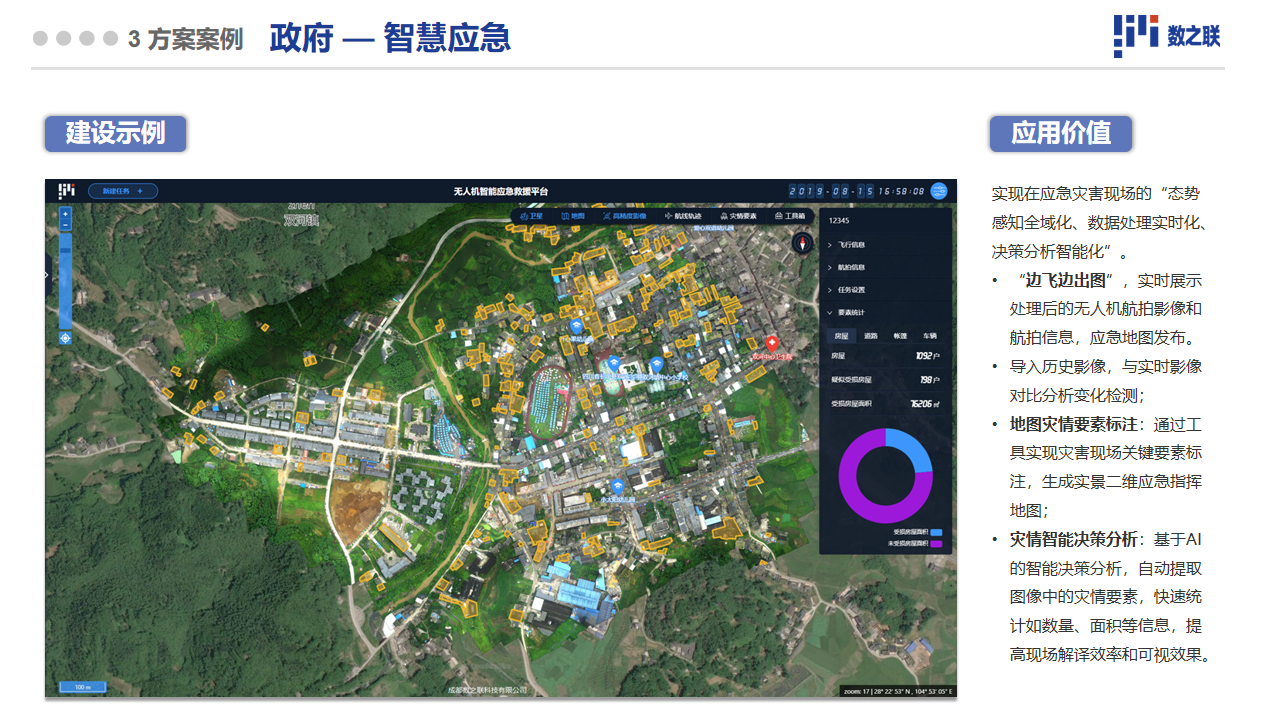Click the map zoom-in plus button
Viewport: 1280px width, 720px height.
65,214
